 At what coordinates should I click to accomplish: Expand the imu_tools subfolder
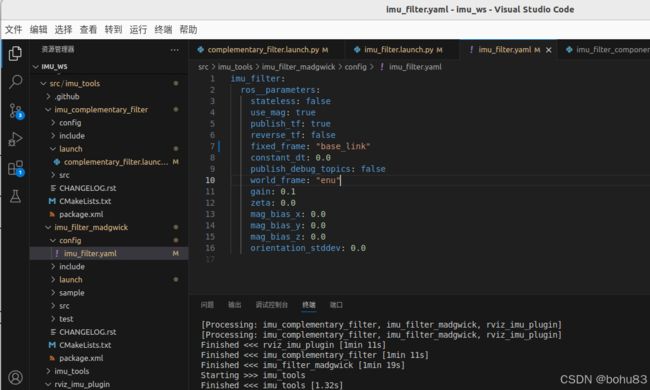coord(48,371)
